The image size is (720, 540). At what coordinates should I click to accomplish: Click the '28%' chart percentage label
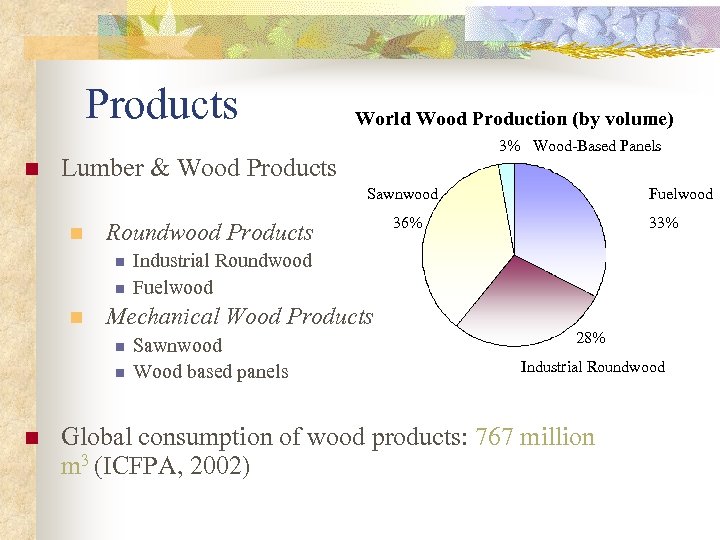pos(591,338)
